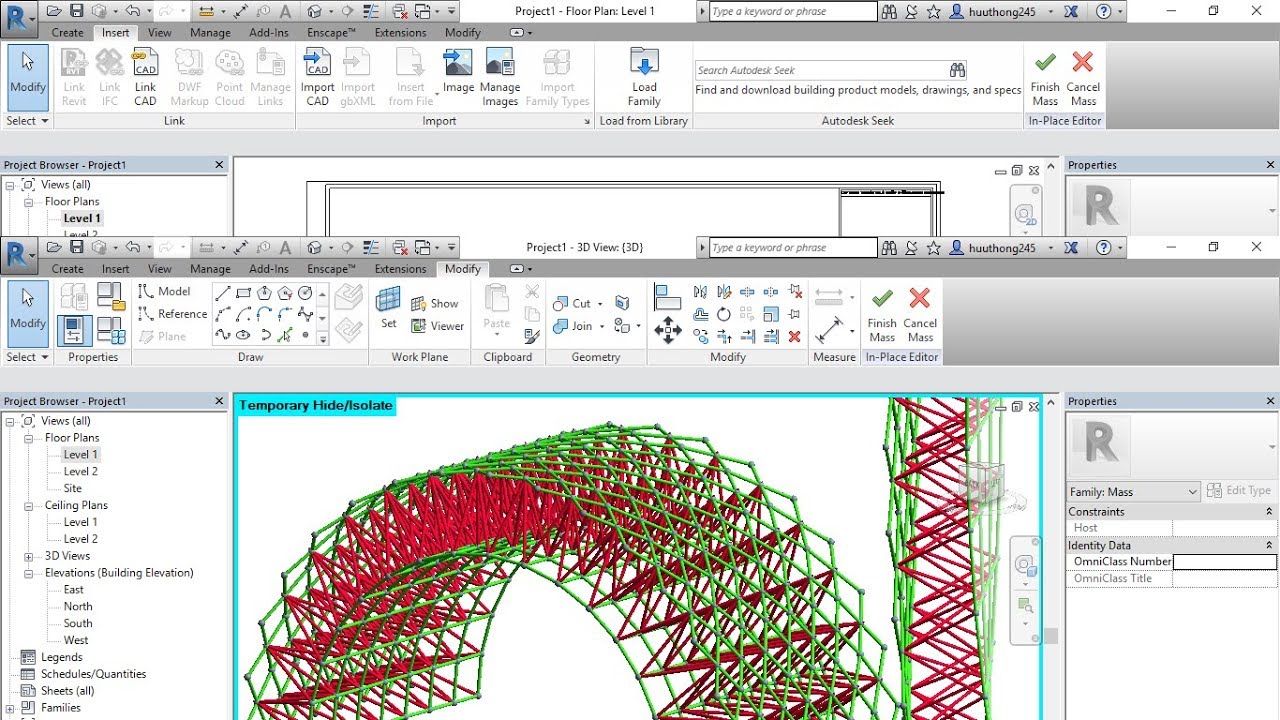This screenshot has height=720, width=1280.
Task: Collapse the Constraints section in Properties
Action: pos(1270,511)
